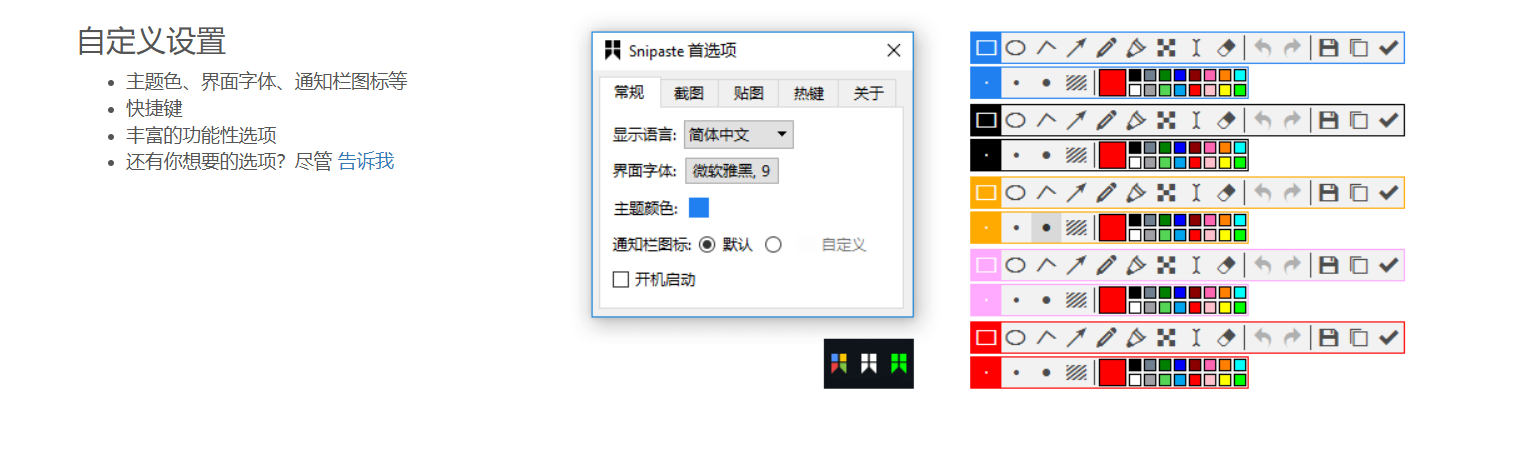This screenshot has width=1539, height=453.
Task: Switch to the 热键 tab
Action: click(x=809, y=94)
